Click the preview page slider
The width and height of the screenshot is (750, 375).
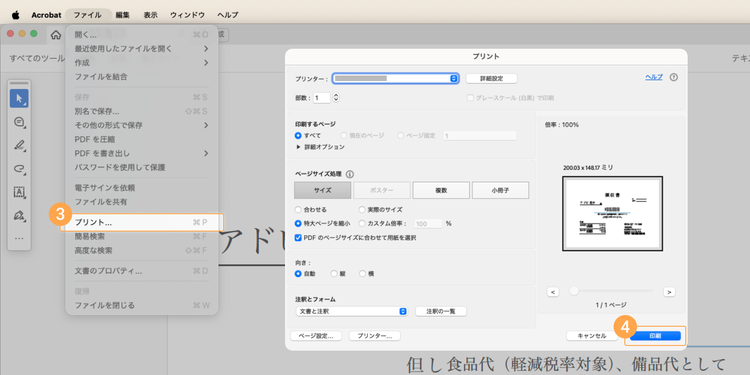pos(611,291)
